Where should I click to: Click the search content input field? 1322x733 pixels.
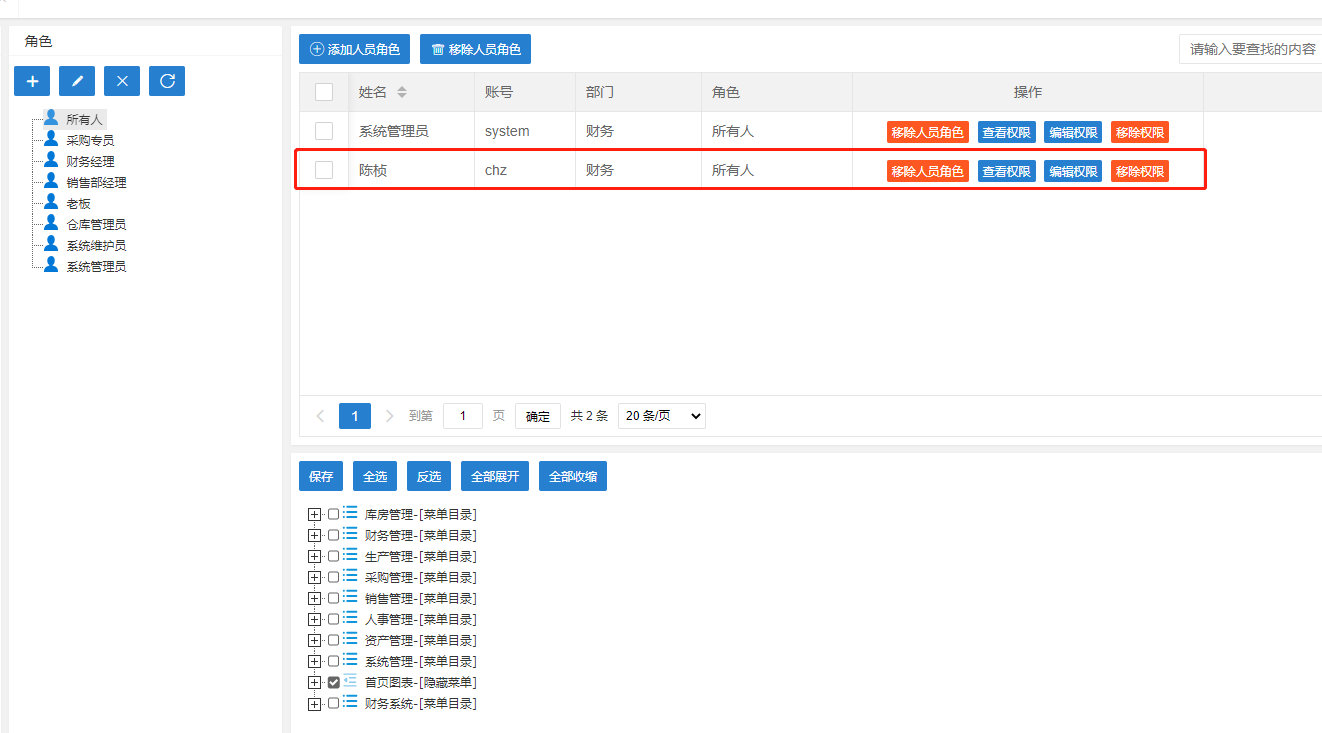tap(1252, 49)
